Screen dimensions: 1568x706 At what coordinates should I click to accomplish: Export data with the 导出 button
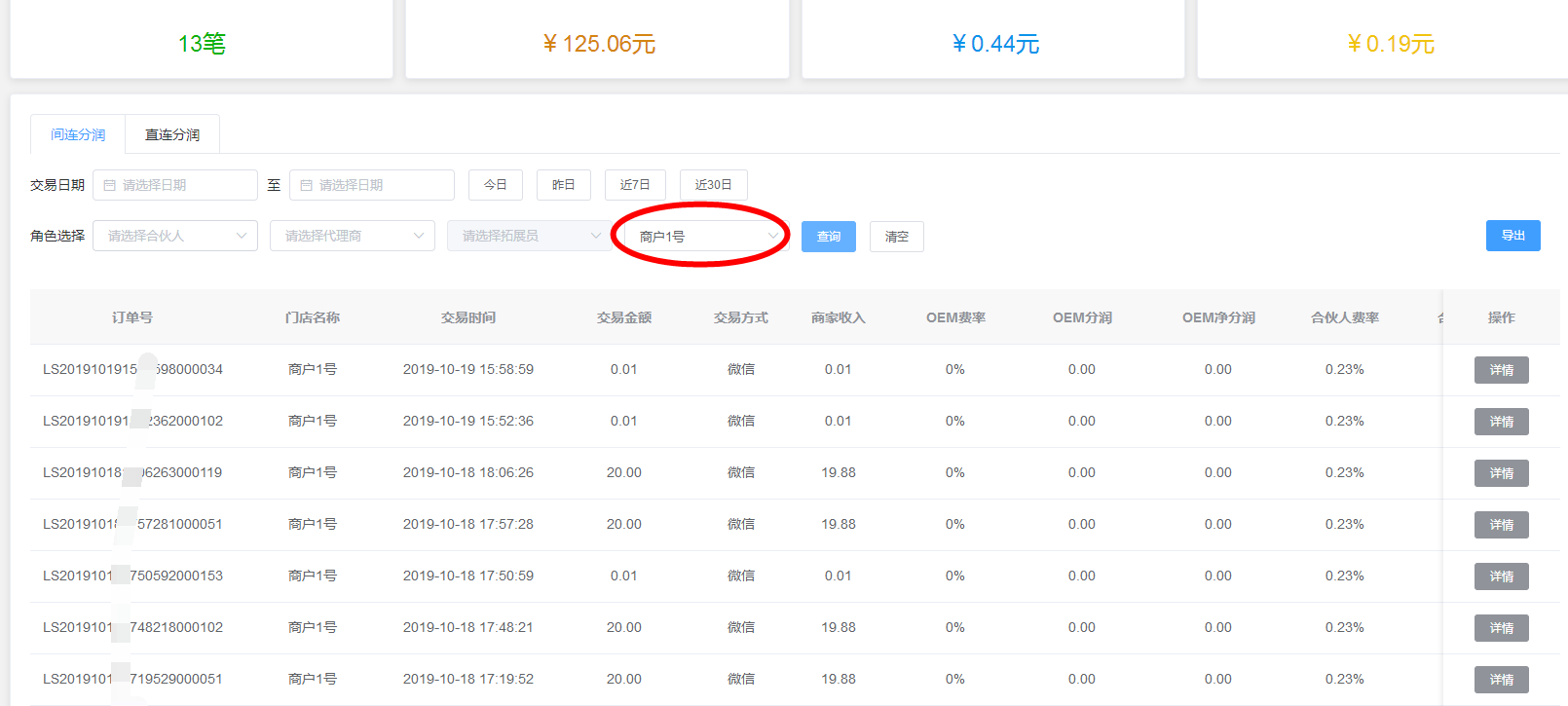(1512, 236)
